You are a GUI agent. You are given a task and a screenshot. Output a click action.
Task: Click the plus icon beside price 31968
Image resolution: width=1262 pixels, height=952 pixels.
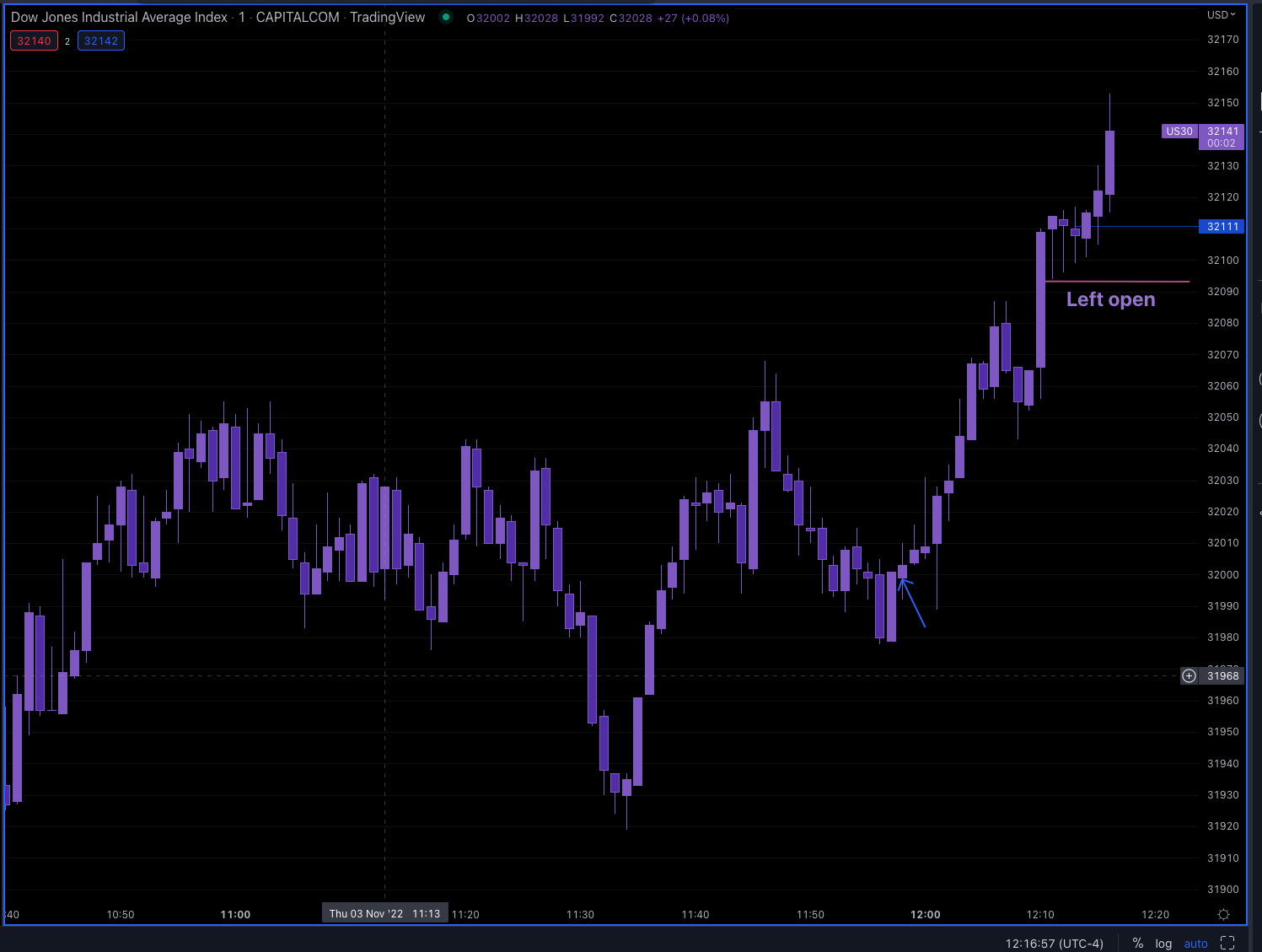tap(1189, 675)
